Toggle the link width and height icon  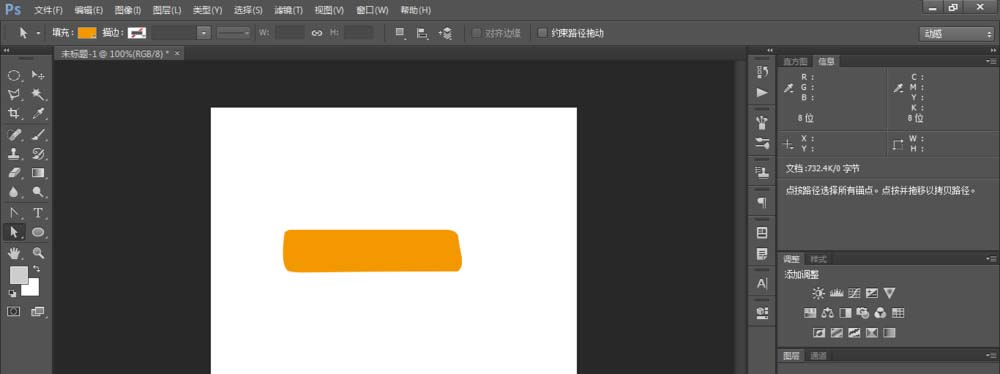tap(317, 33)
